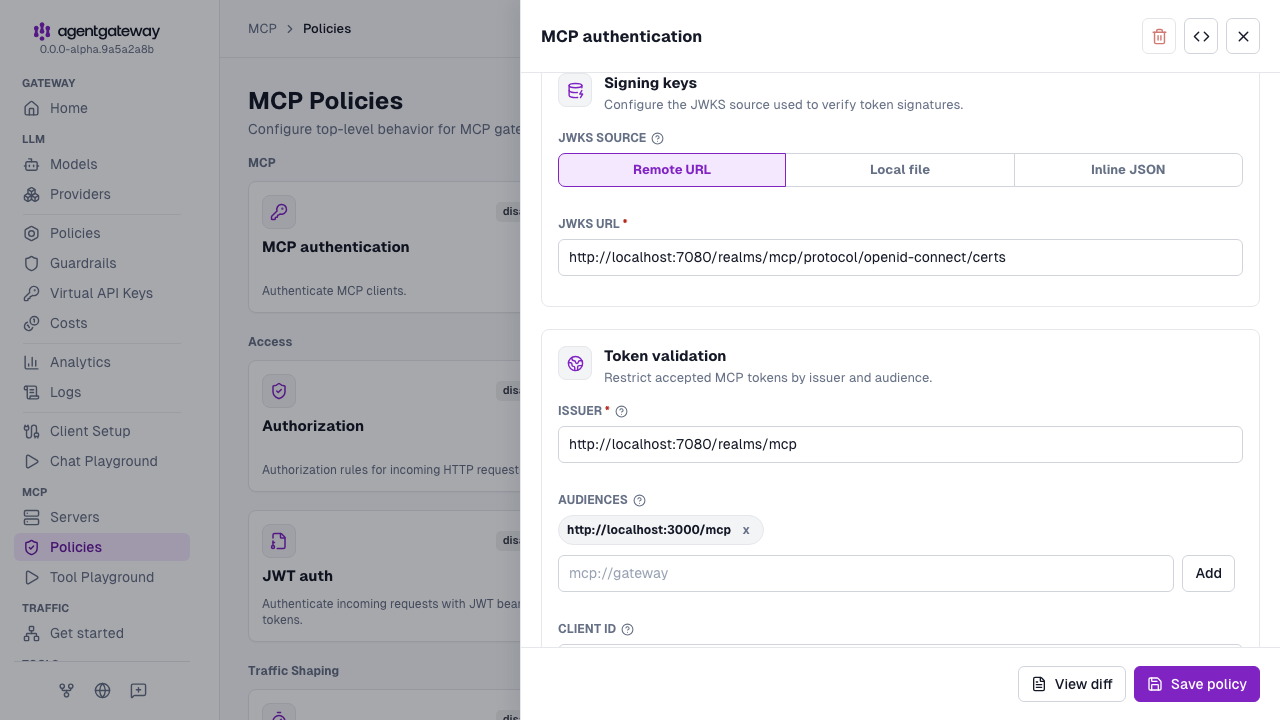The height and width of the screenshot is (720, 1280).
Task: Click the Token validation section icon
Action: 575,363
